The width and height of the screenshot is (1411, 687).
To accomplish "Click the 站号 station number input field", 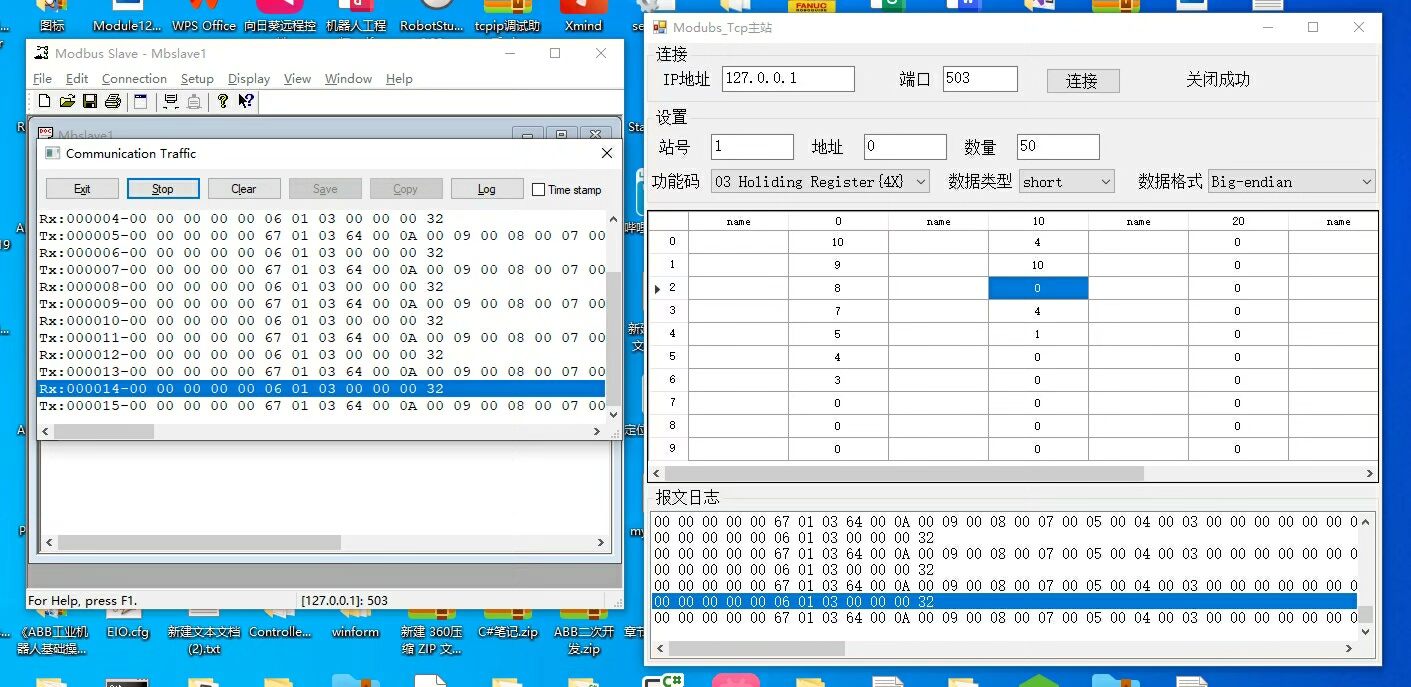I will 752,147.
